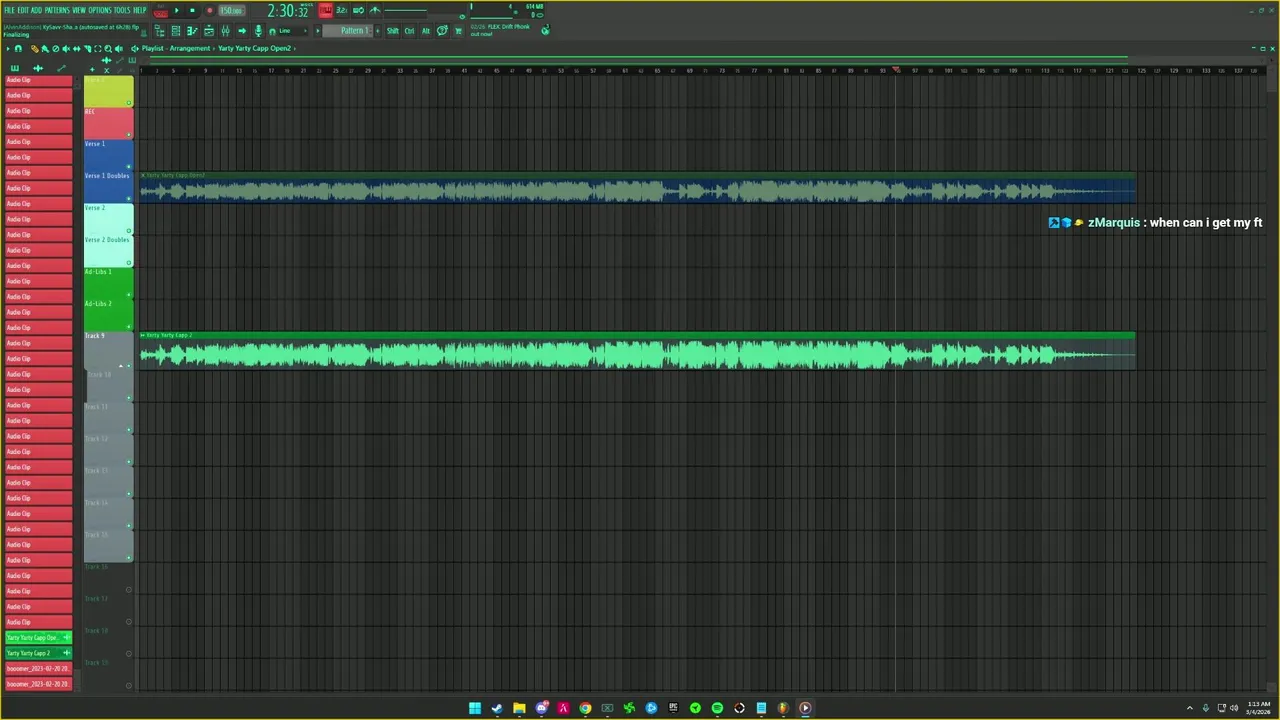
Task: Select the Verse 2 Doubles track header
Action: pyautogui.click(x=108, y=251)
